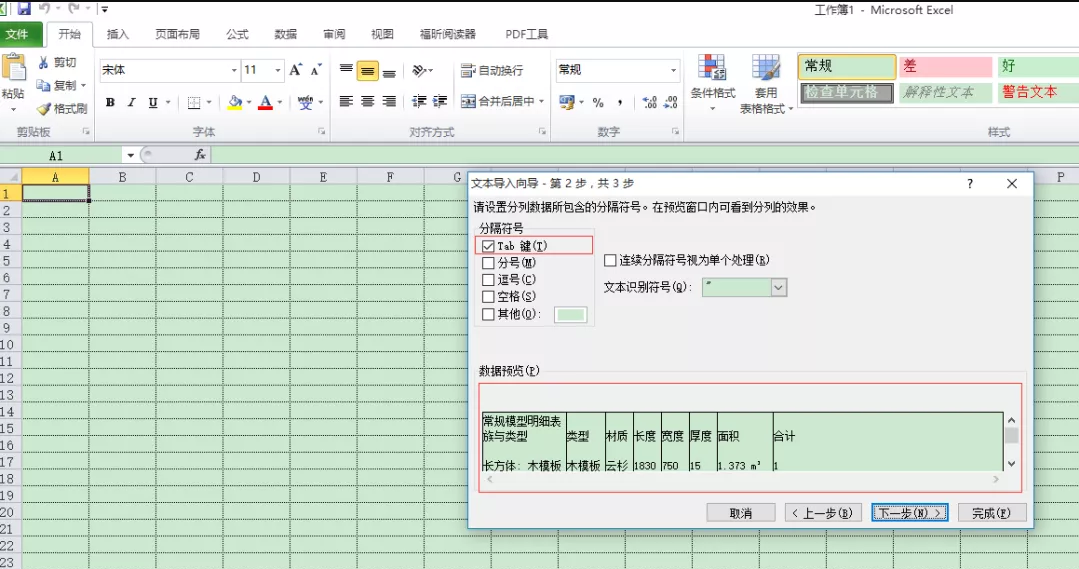Click the Undo arrow in quick access toolbar
This screenshot has width=1079, height=569.
click(x=45, y=8)
